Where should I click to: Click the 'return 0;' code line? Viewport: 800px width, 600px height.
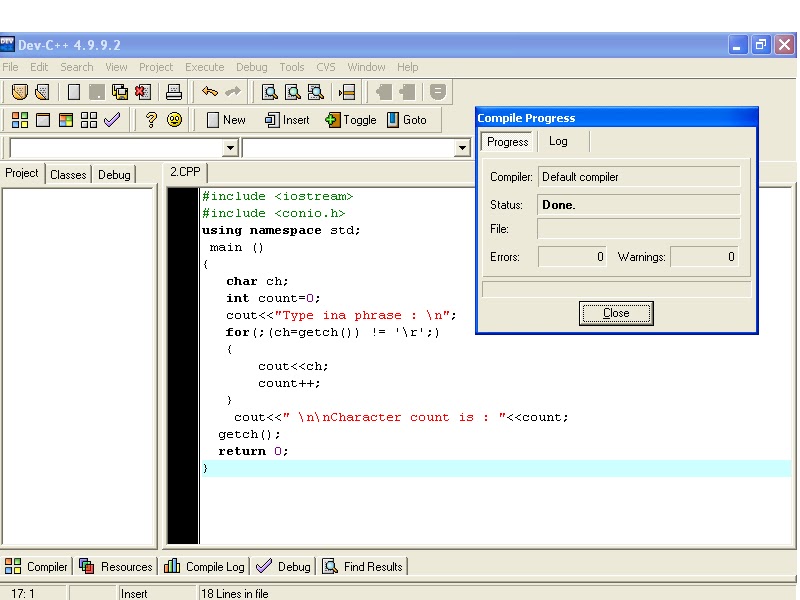pyautogui.click(x=253, y=451)
